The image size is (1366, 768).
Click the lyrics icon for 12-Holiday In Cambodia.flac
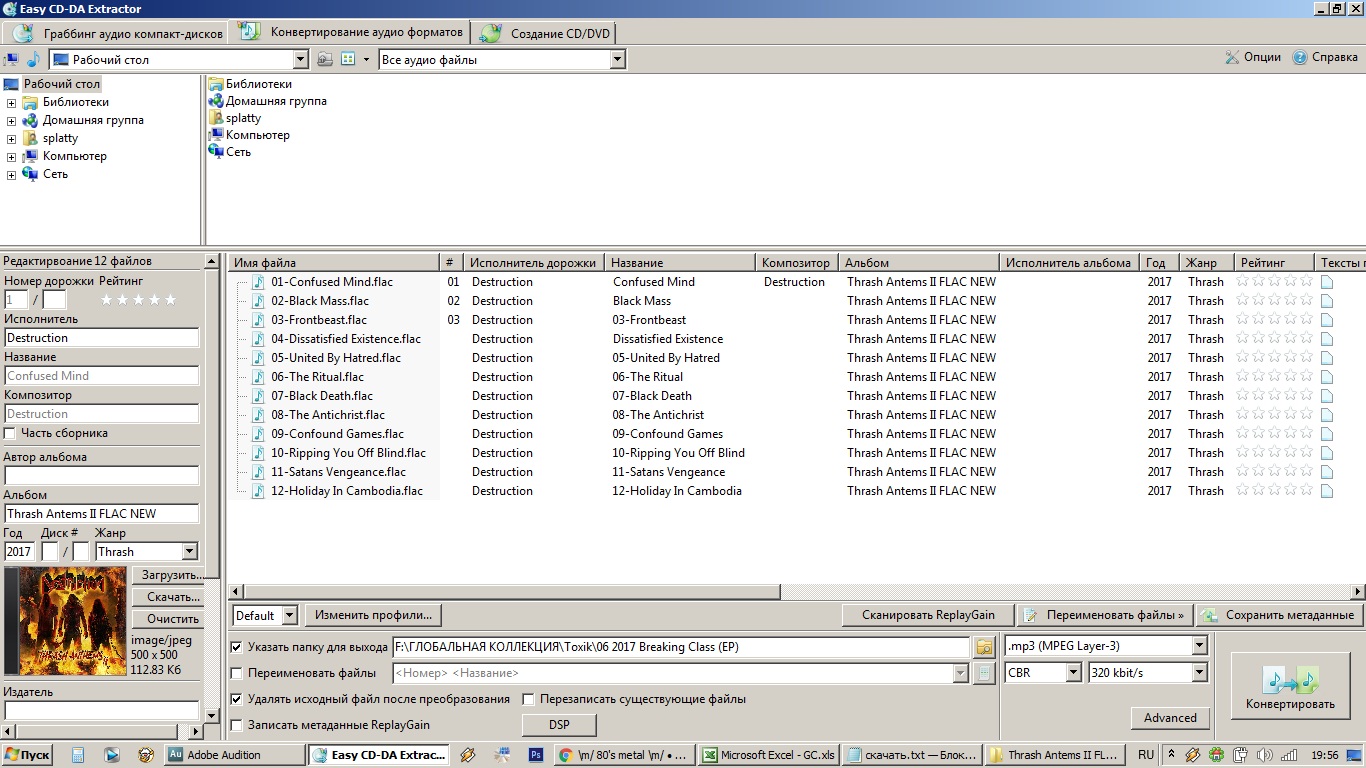point(1327,491)
